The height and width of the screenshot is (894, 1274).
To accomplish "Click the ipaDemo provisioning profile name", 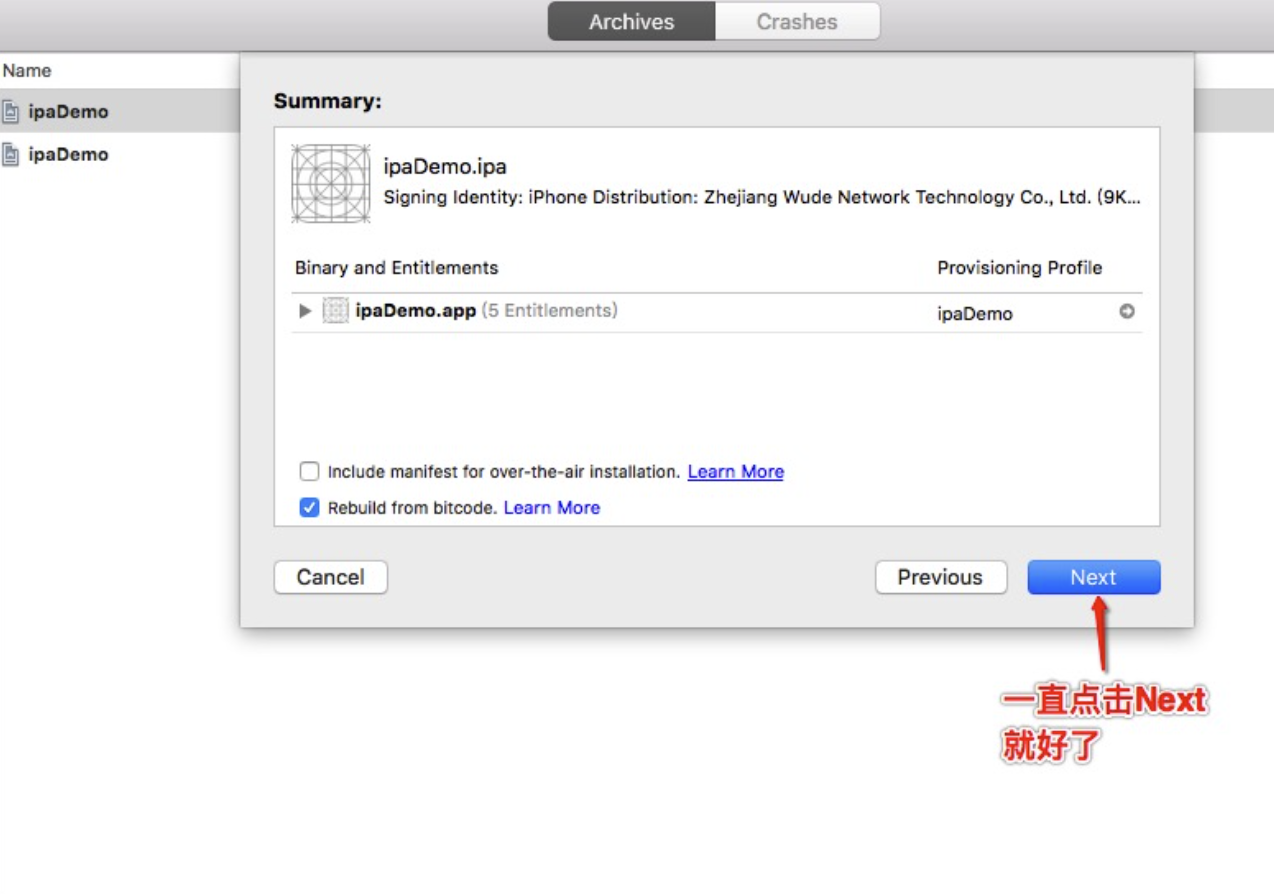I will point(975,313).
